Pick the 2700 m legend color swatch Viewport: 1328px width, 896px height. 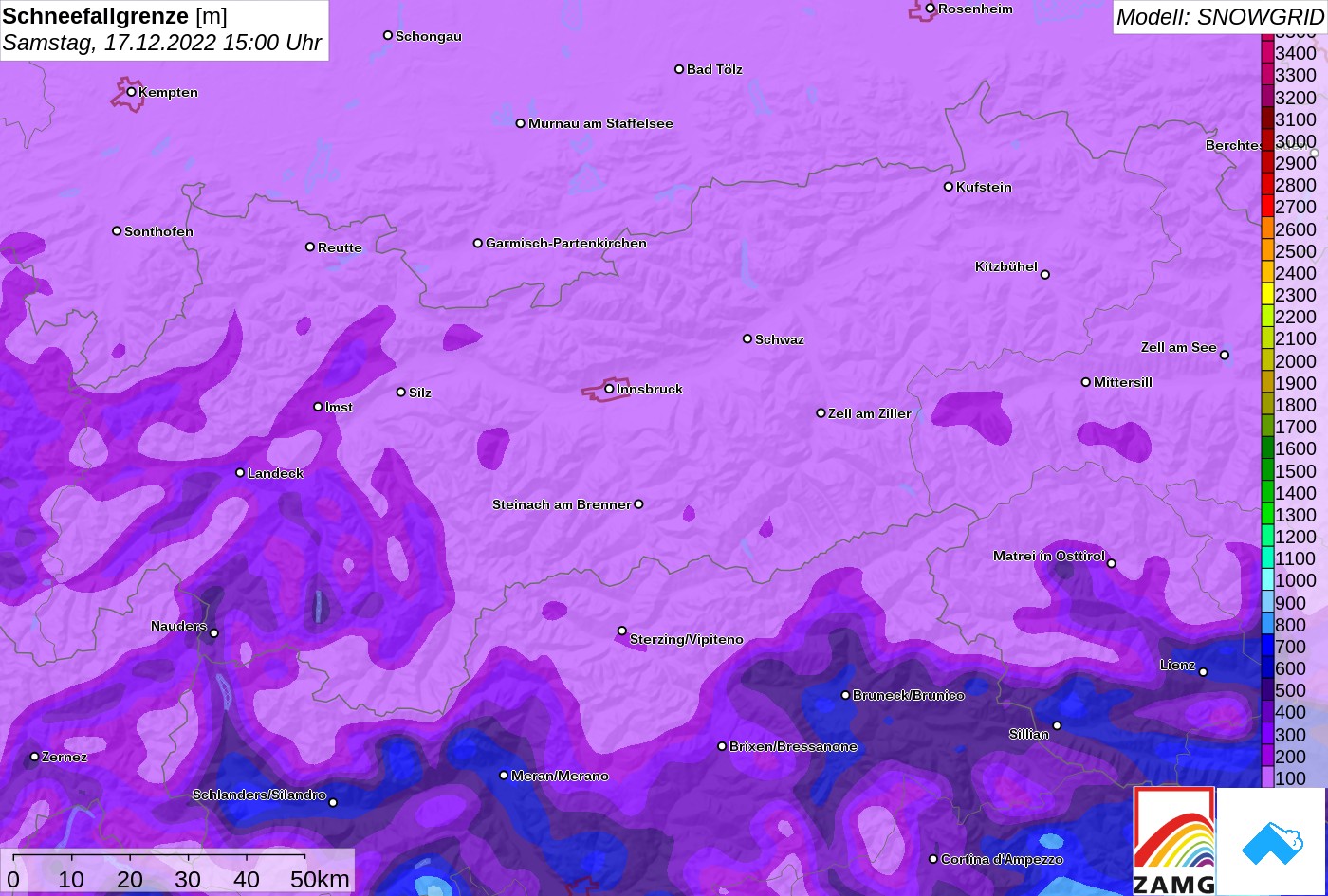(x=1267, y=207)
